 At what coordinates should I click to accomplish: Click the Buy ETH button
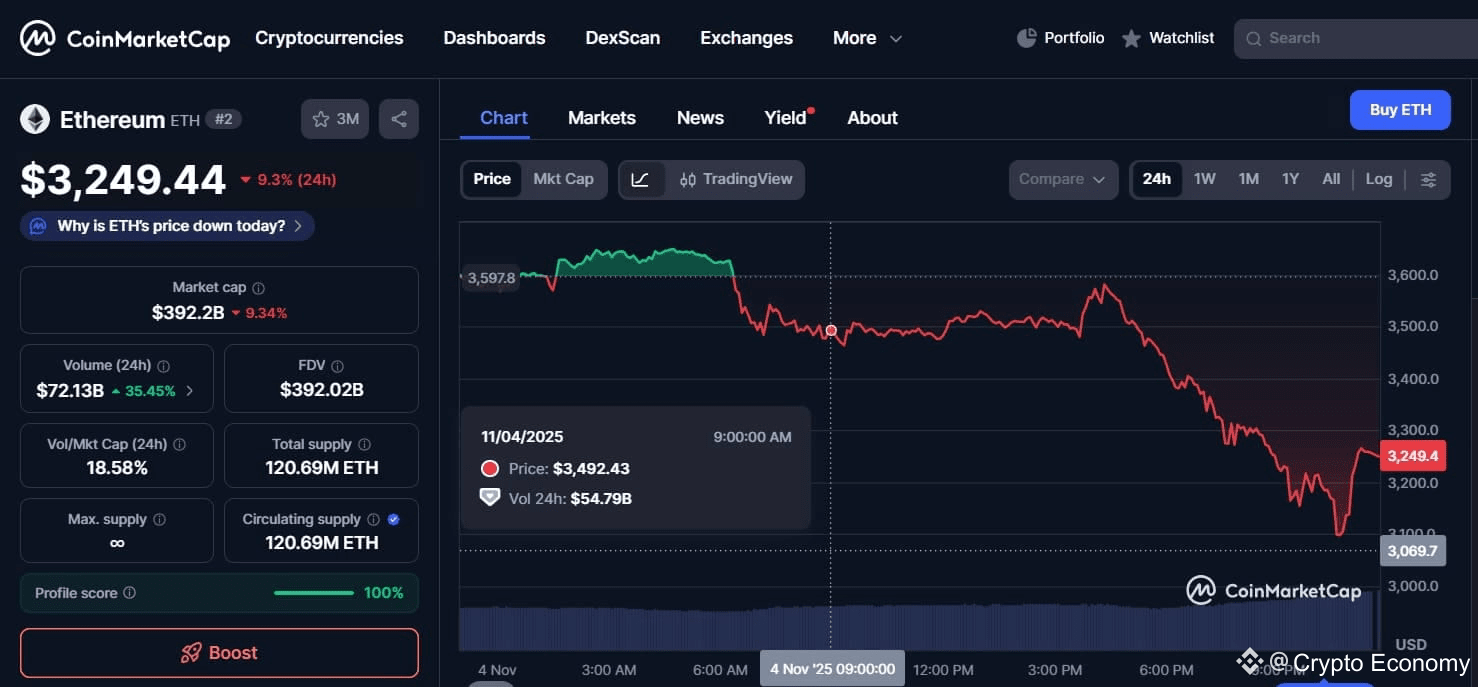1399,110
